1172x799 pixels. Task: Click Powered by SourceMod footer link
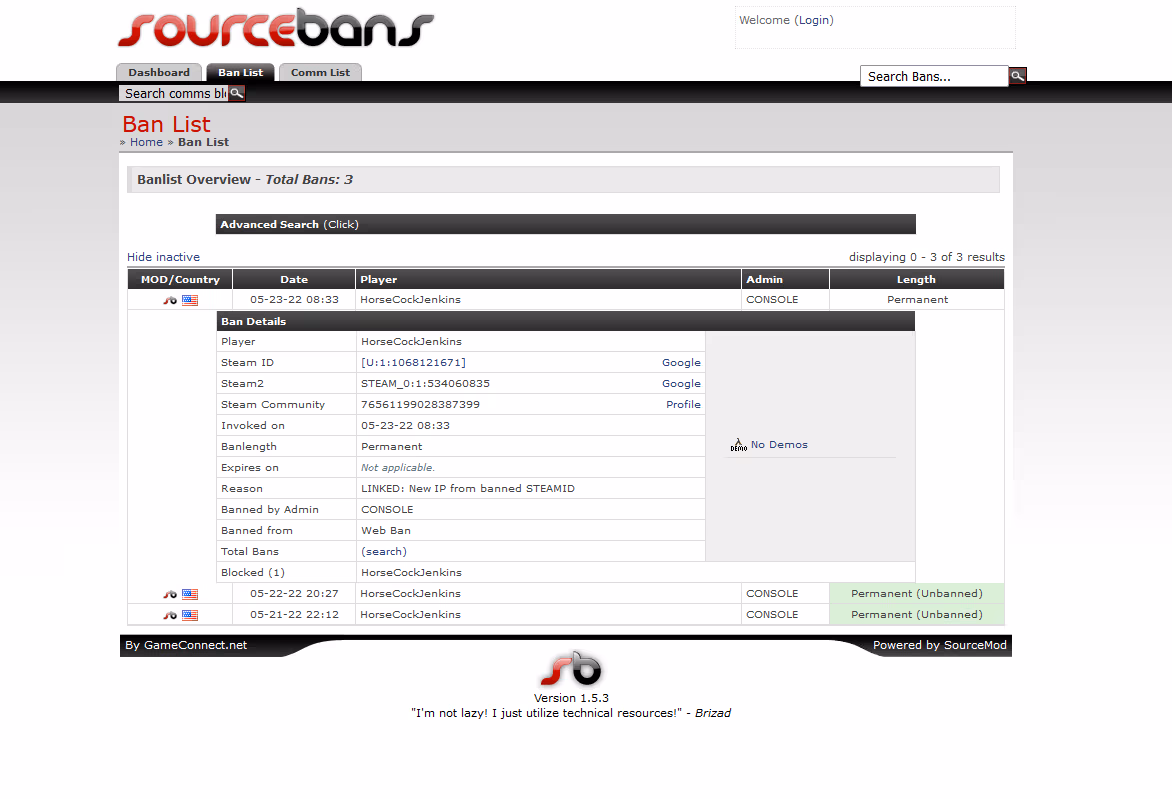940,645
